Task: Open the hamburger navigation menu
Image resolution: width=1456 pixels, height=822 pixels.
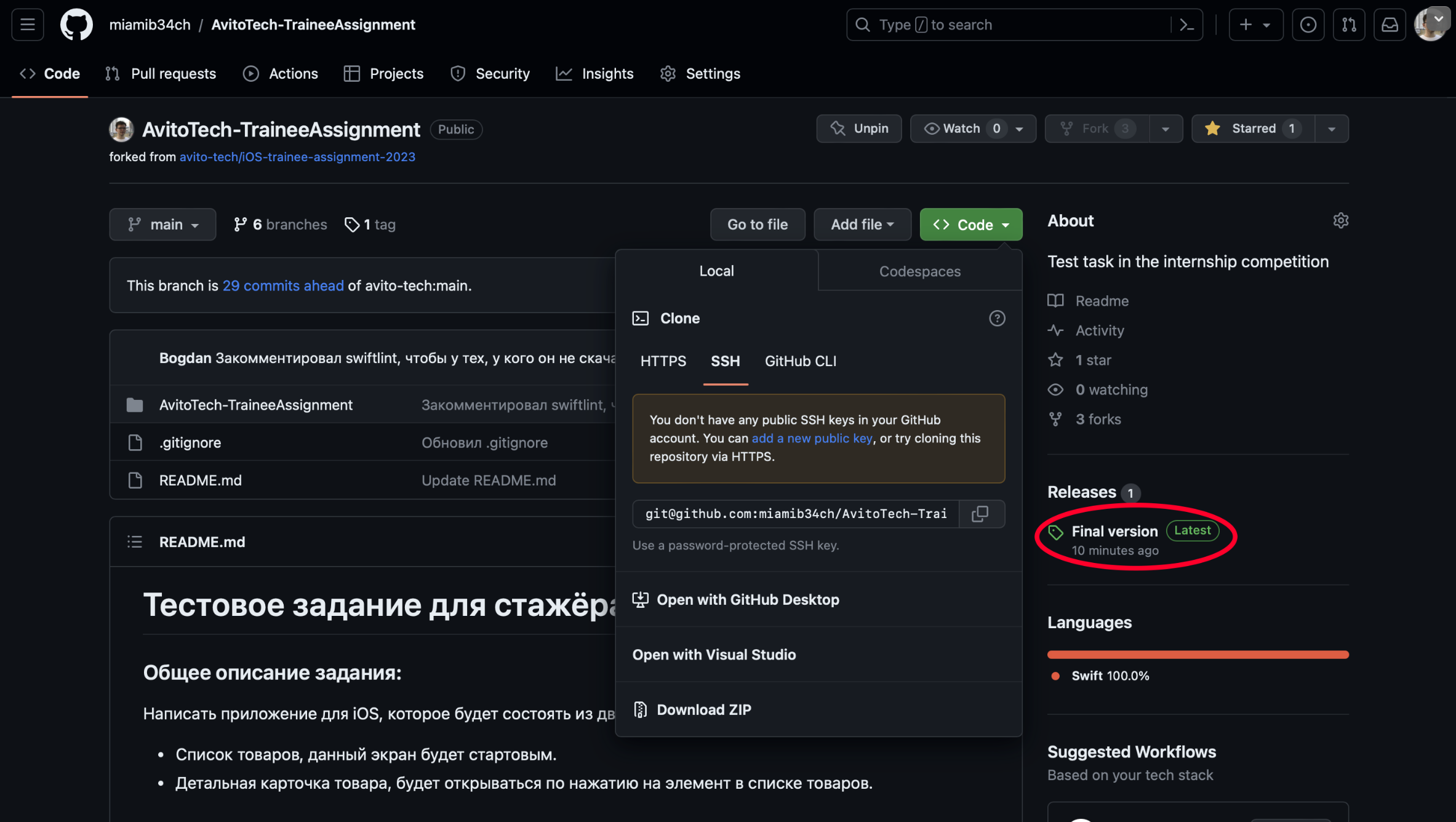Action: [27, 25]
